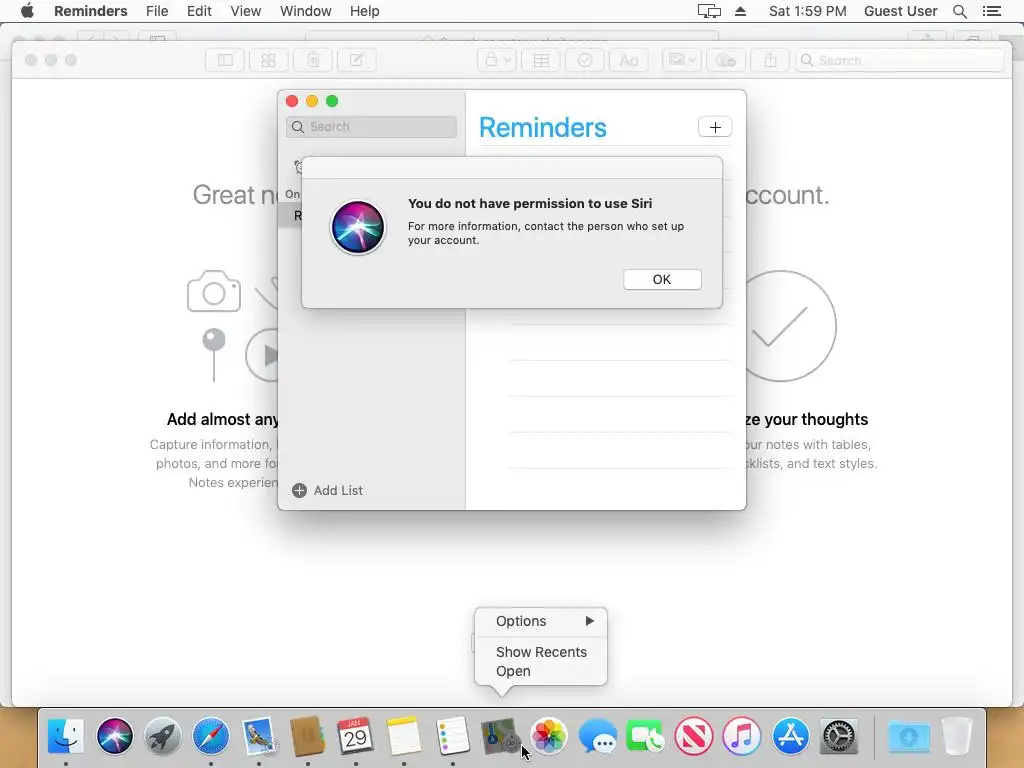Open the File menu

157,11
